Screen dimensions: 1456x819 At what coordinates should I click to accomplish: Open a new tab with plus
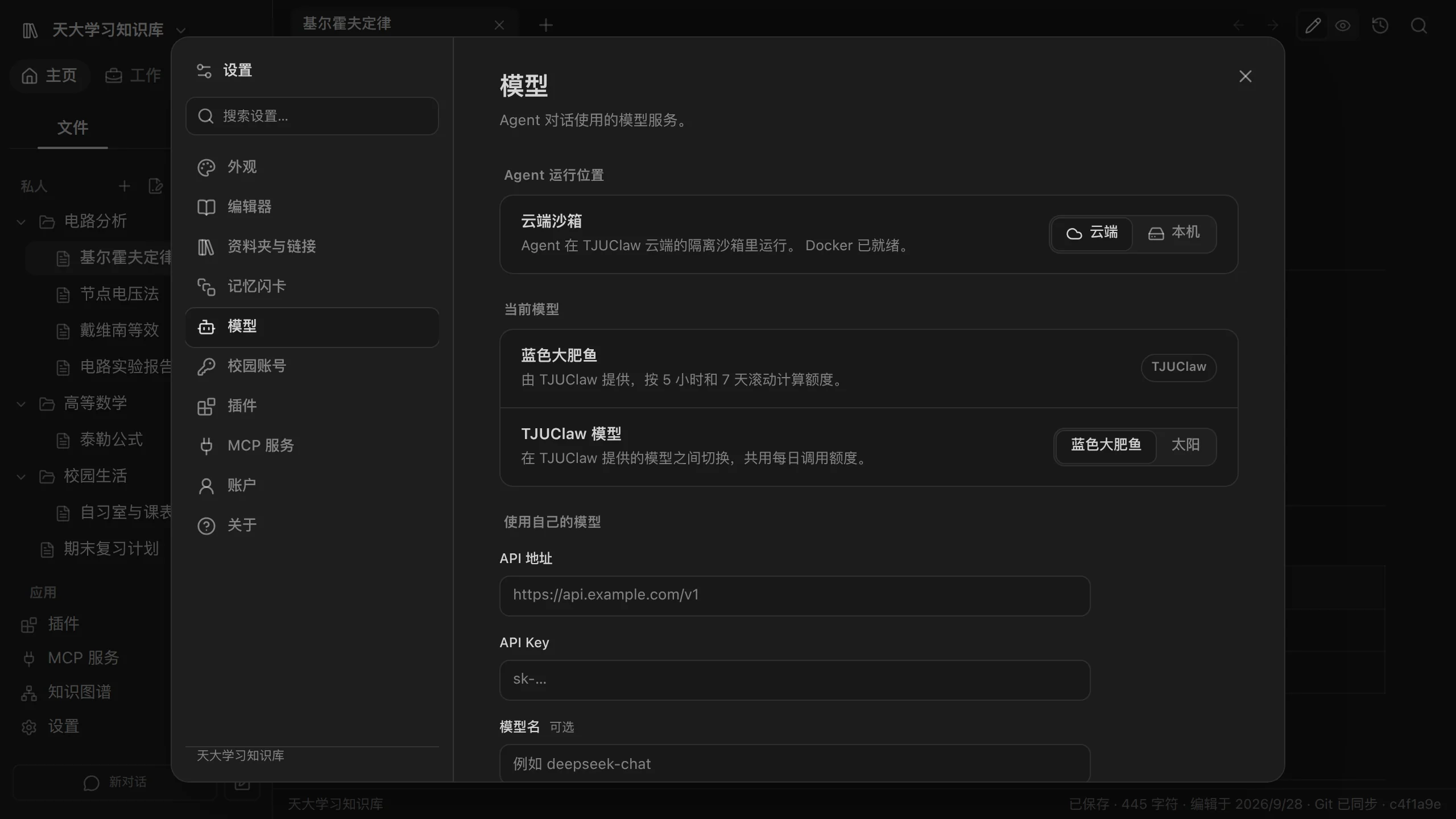tap(545, 25)
